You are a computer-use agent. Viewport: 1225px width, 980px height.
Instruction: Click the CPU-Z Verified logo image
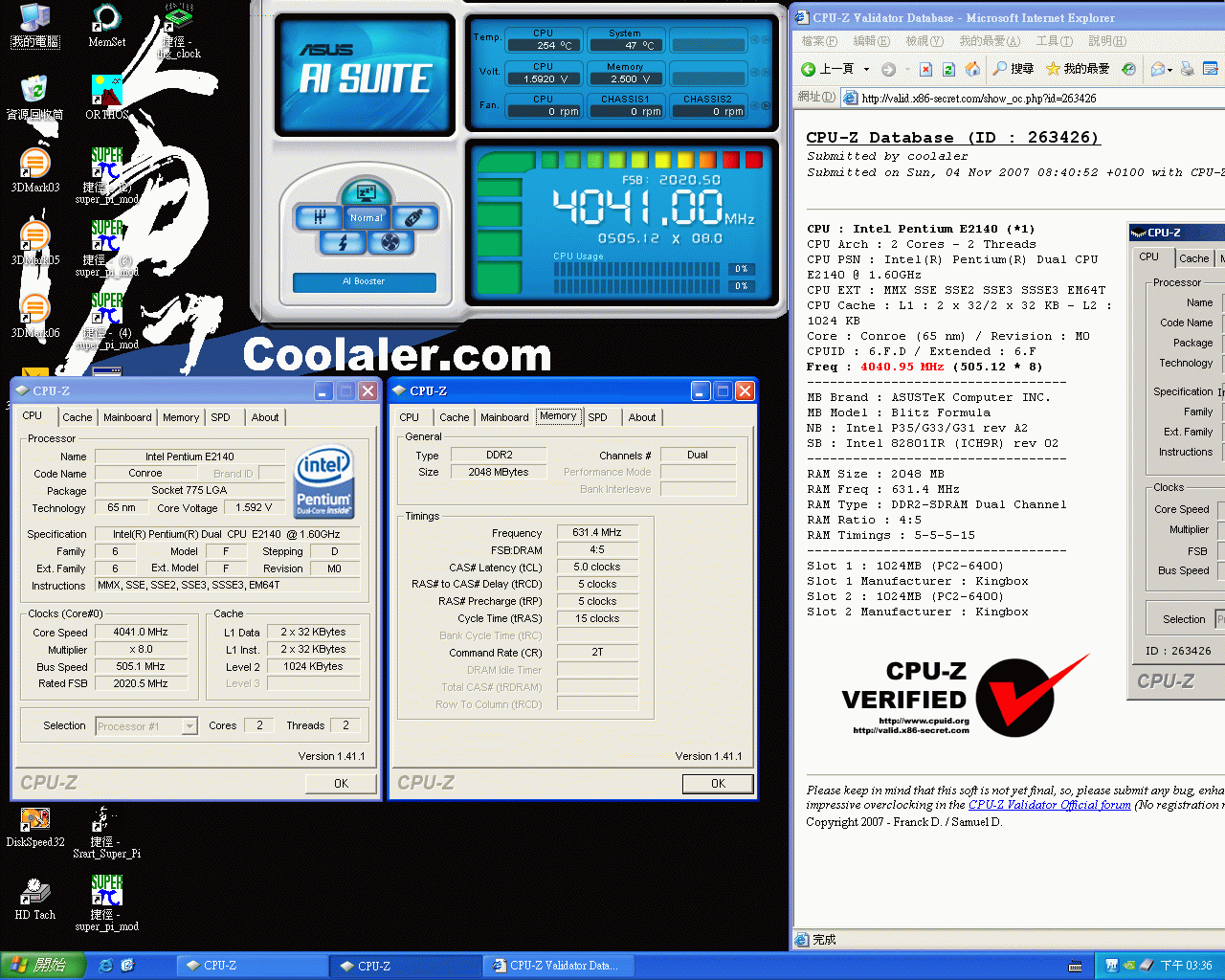pos(965,696)
